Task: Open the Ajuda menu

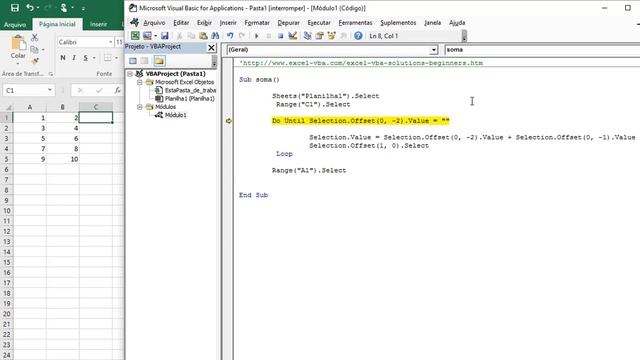Action: point(457,23)
